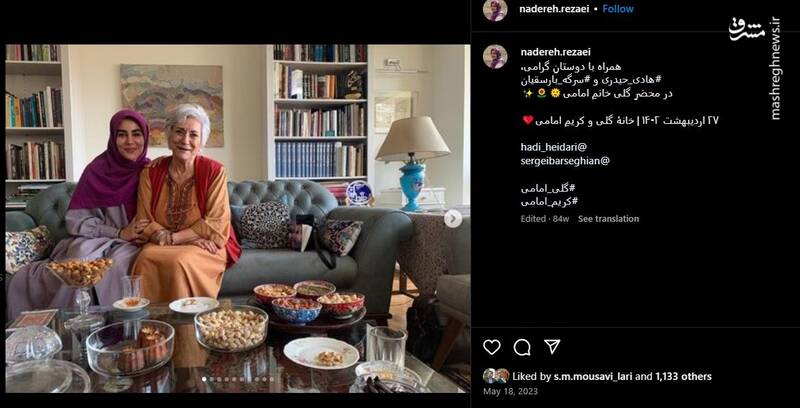View s.m.mousavi_lari profile from likes
The image size is (800, 408).
pos(594,376)
